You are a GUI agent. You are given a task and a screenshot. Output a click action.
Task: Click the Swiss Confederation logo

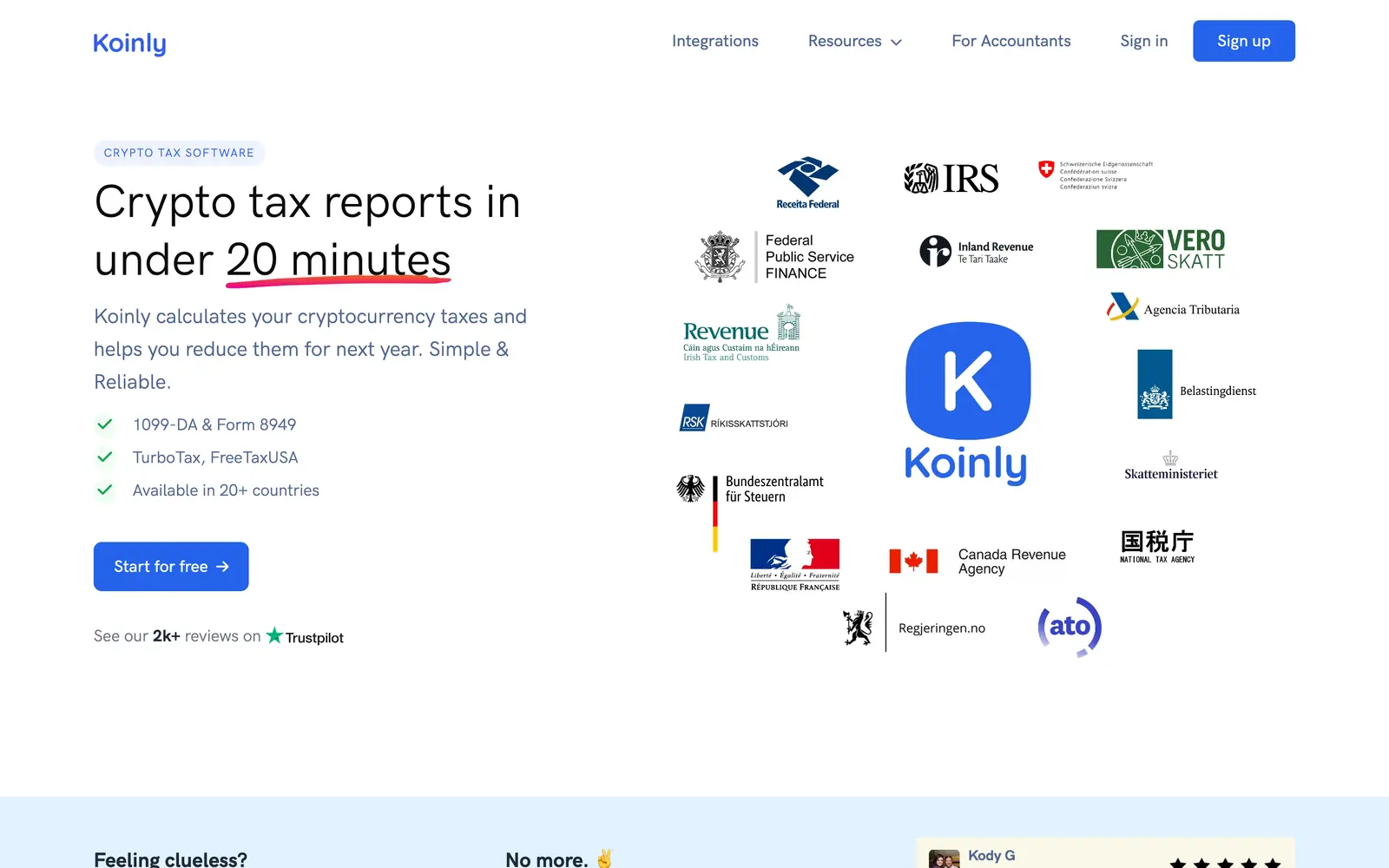(1096, 174)
